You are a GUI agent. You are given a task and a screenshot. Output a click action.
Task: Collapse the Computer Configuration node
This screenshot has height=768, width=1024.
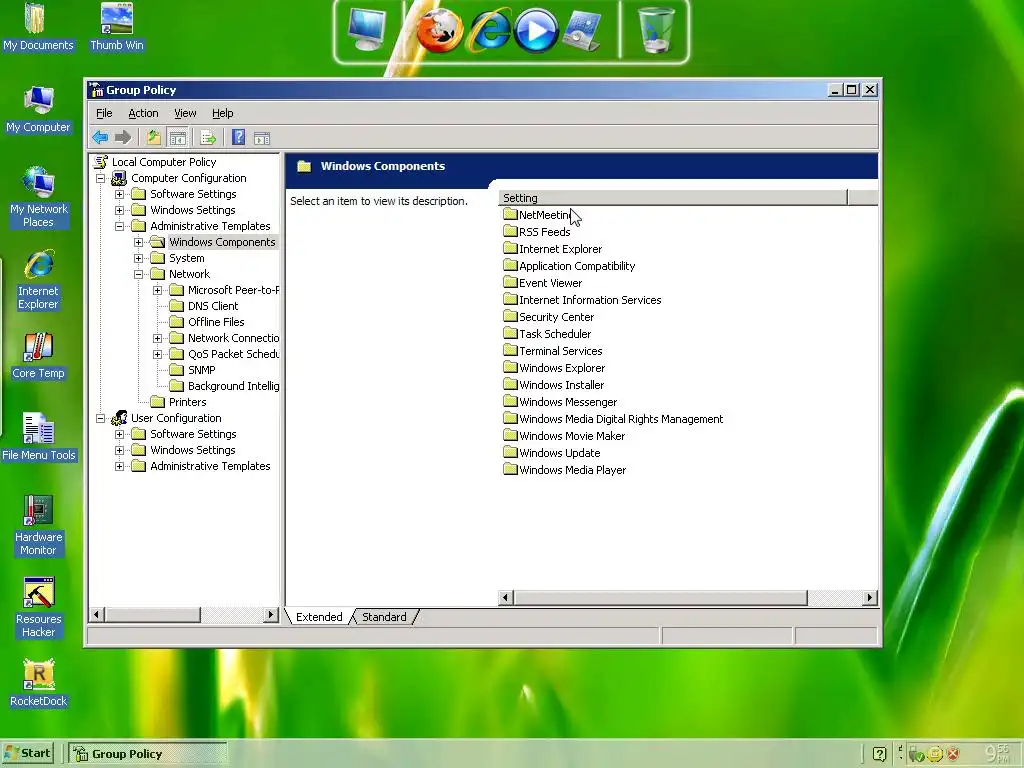(101, 178)
